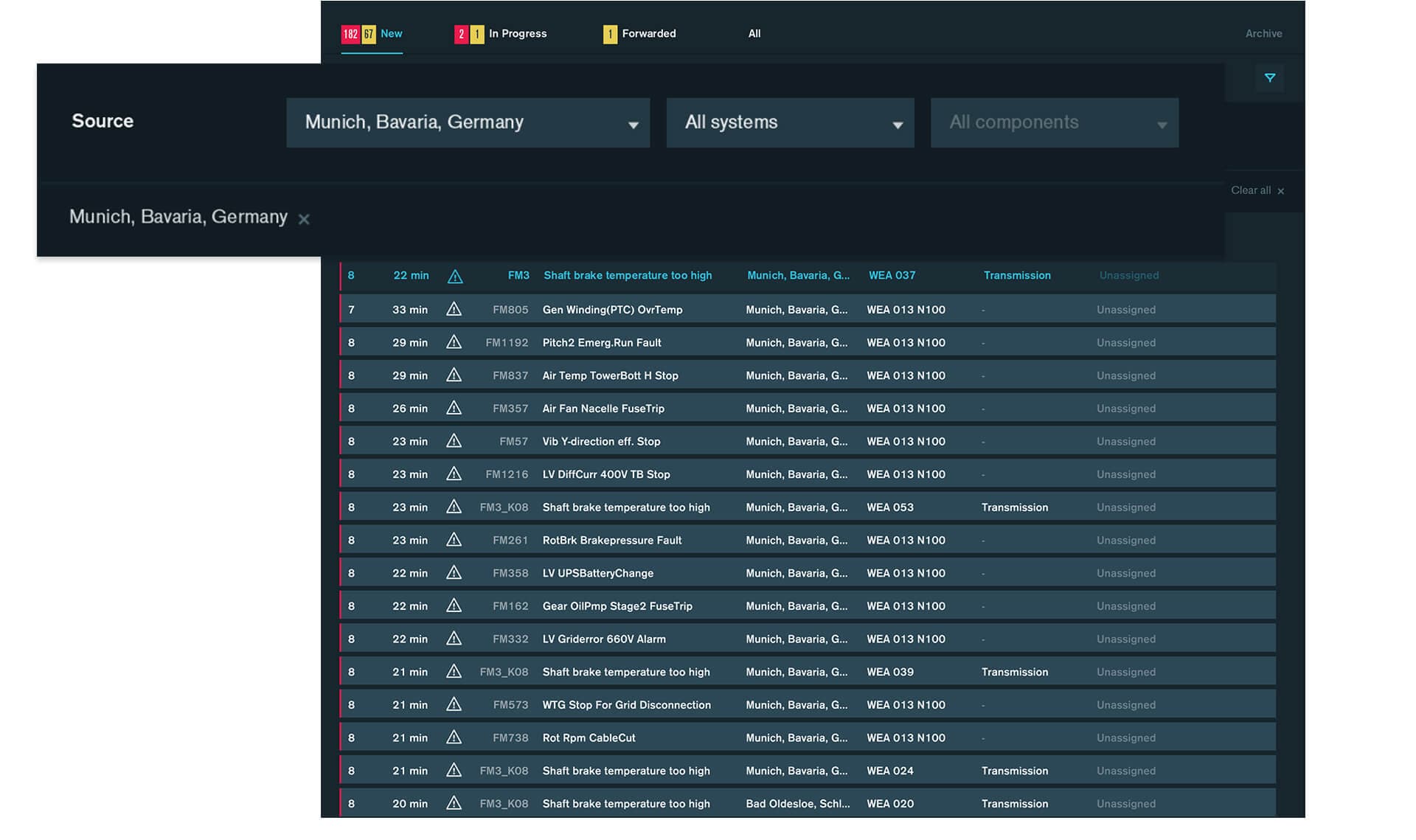Switch to the All tab
The height and width of the screenshot is (840, 1416).
tap(754, 34)
